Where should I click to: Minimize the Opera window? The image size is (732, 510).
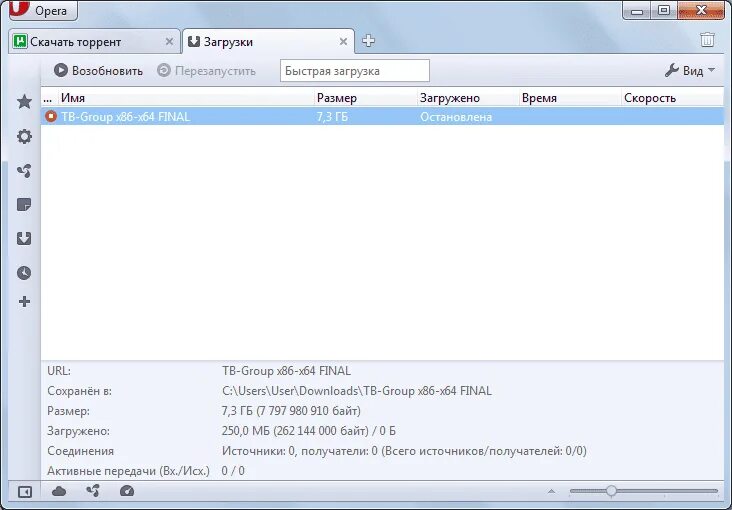click(637, 10)
